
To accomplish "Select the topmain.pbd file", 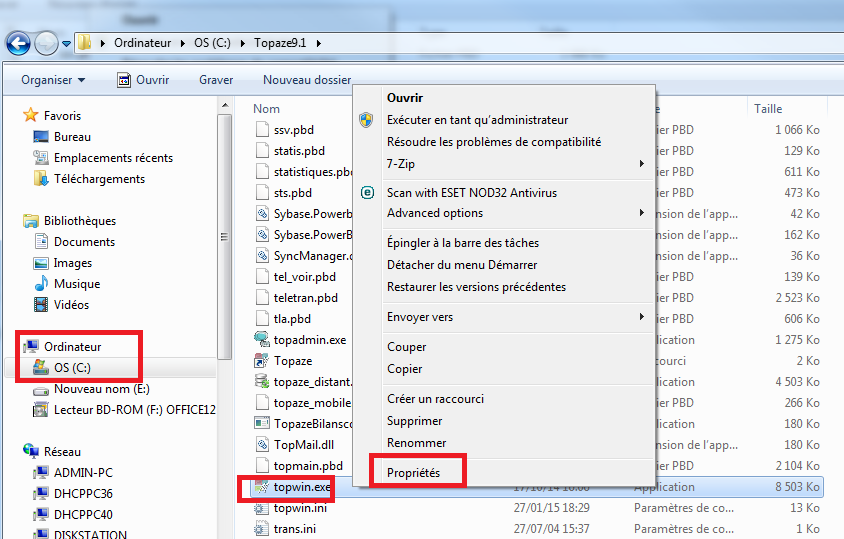I will [x=308, y=466].
